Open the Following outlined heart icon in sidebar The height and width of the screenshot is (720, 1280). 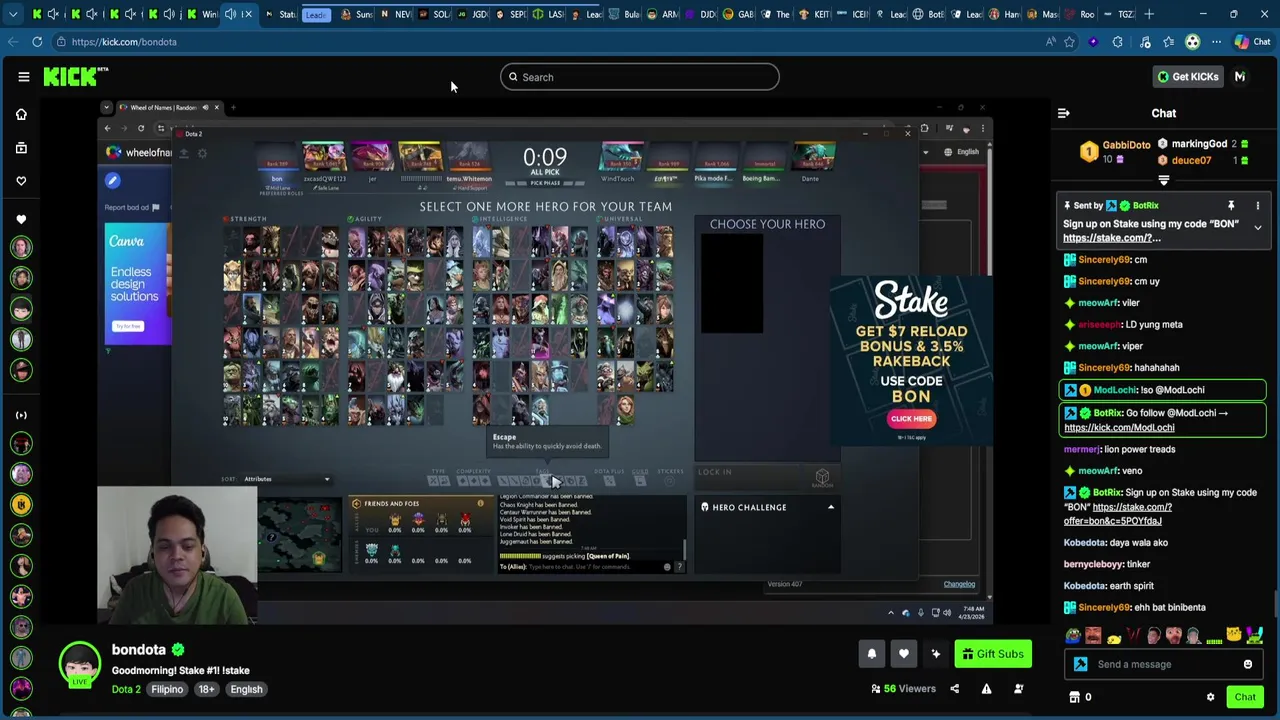(21, 181)
